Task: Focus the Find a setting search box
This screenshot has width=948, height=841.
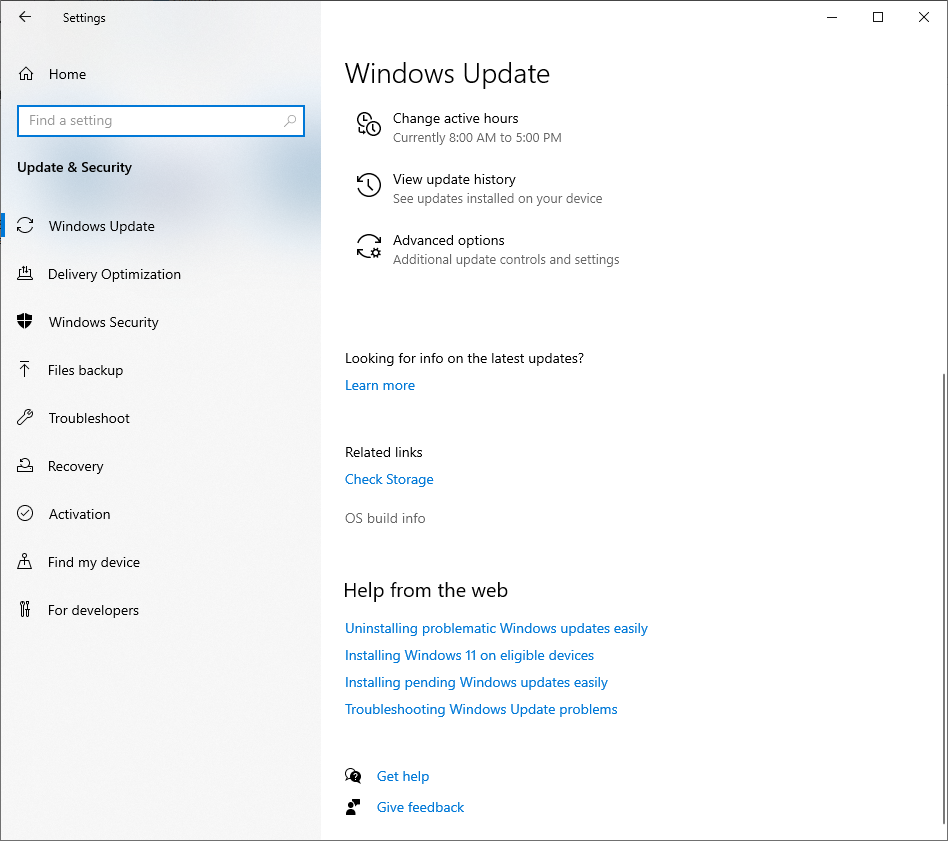Action: coord(150,121)
